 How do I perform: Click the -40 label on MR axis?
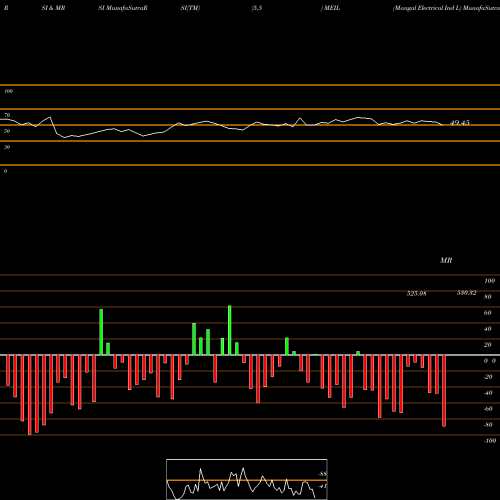tap(488, 393)
